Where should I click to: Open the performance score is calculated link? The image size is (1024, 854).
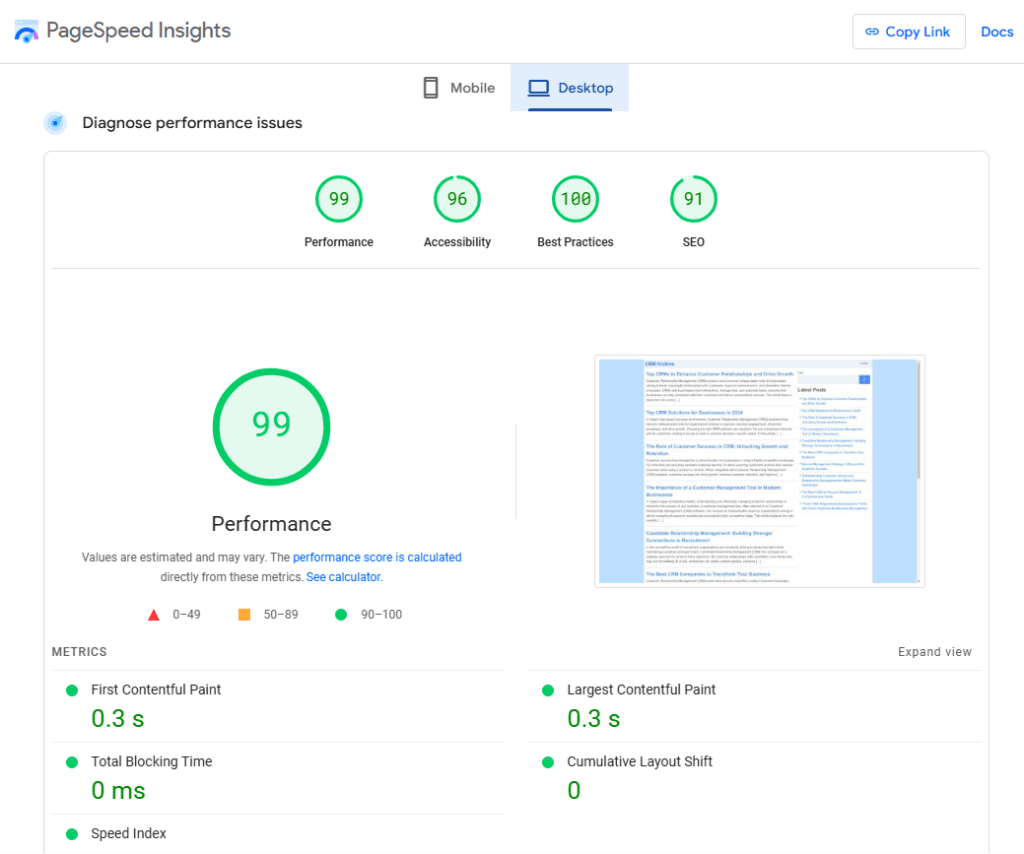pyautogui.click(x=377, y=557)
